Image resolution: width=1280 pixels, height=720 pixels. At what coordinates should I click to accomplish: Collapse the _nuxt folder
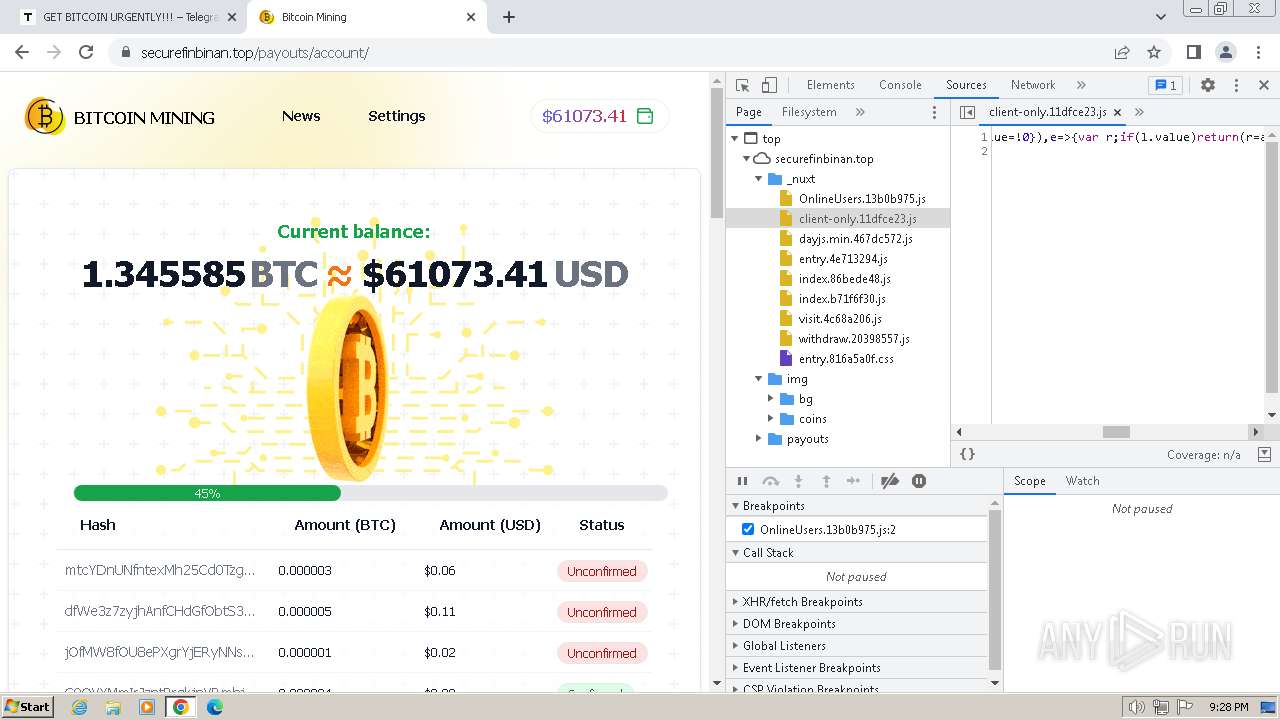(x=758, y=178)
